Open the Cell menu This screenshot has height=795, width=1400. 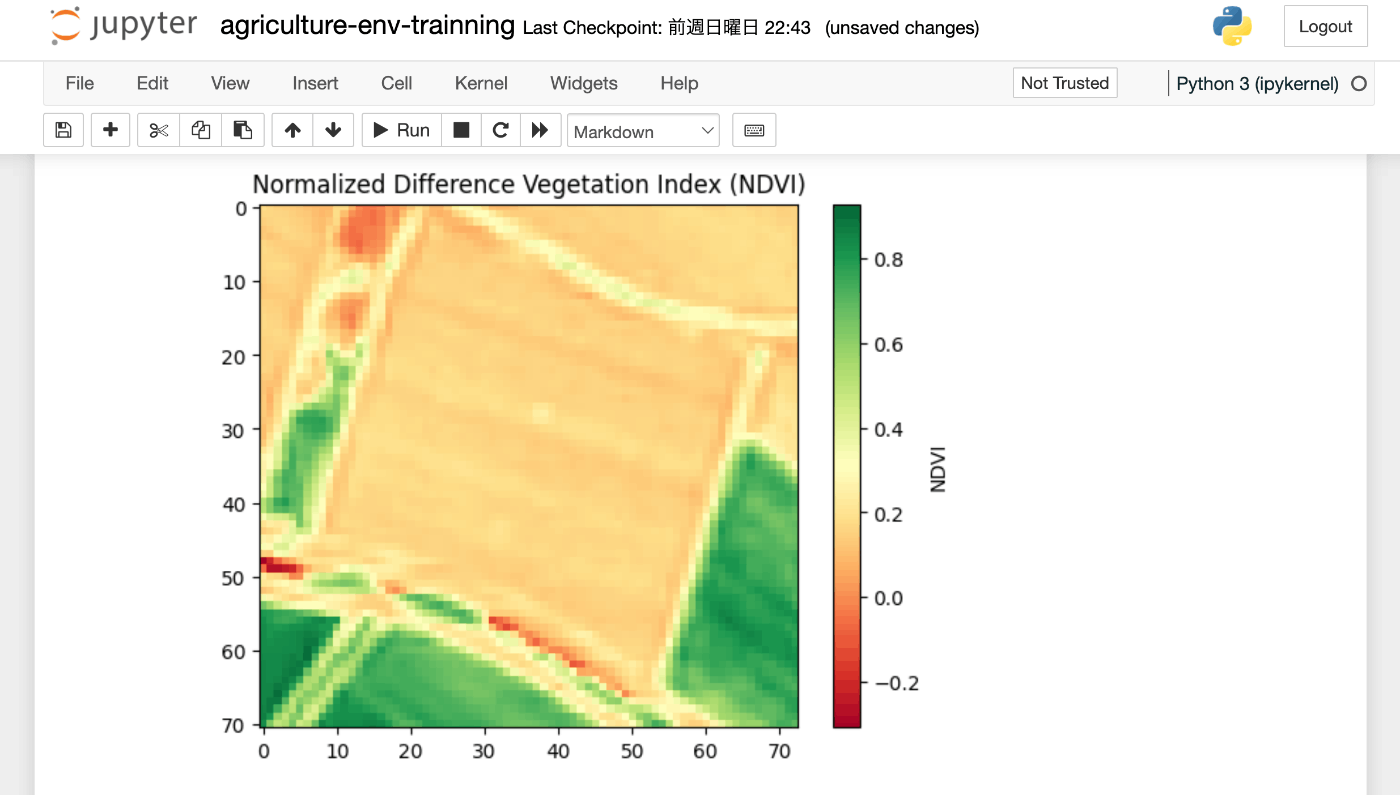point(397,83)
